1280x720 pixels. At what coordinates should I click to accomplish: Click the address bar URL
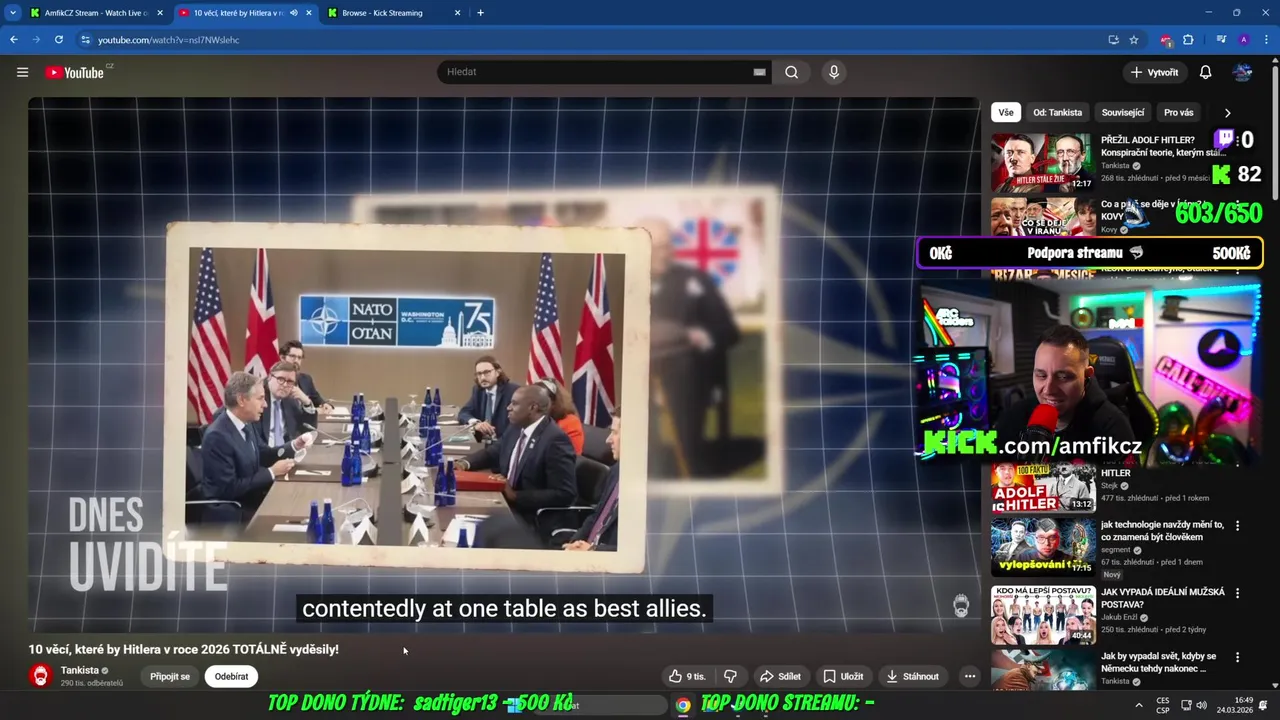(x=168, y=40)
